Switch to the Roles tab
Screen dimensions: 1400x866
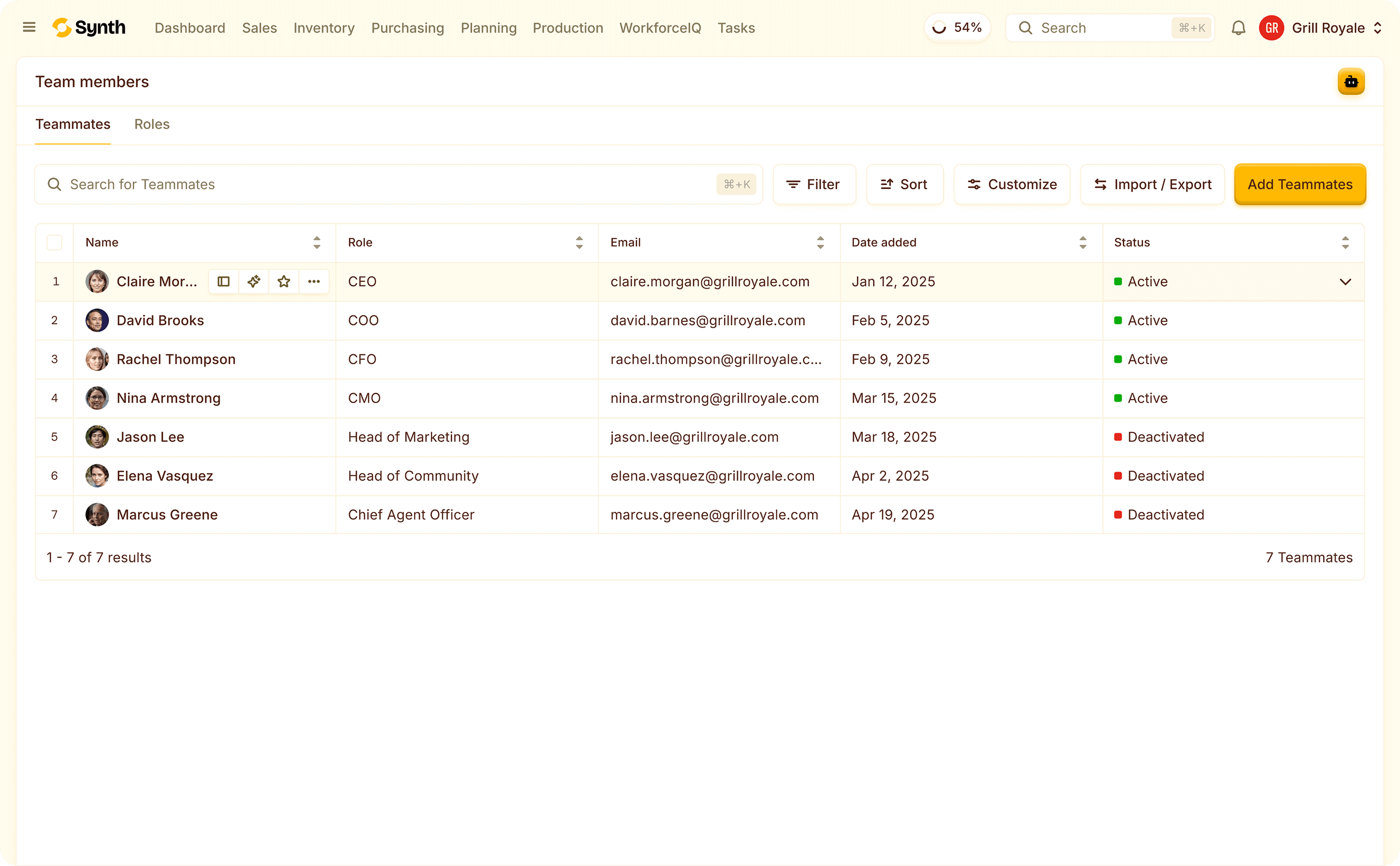152,124
